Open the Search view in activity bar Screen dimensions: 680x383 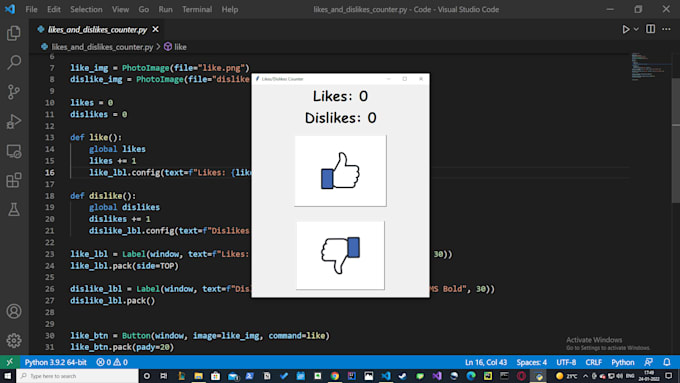click(x=14, y=62)
